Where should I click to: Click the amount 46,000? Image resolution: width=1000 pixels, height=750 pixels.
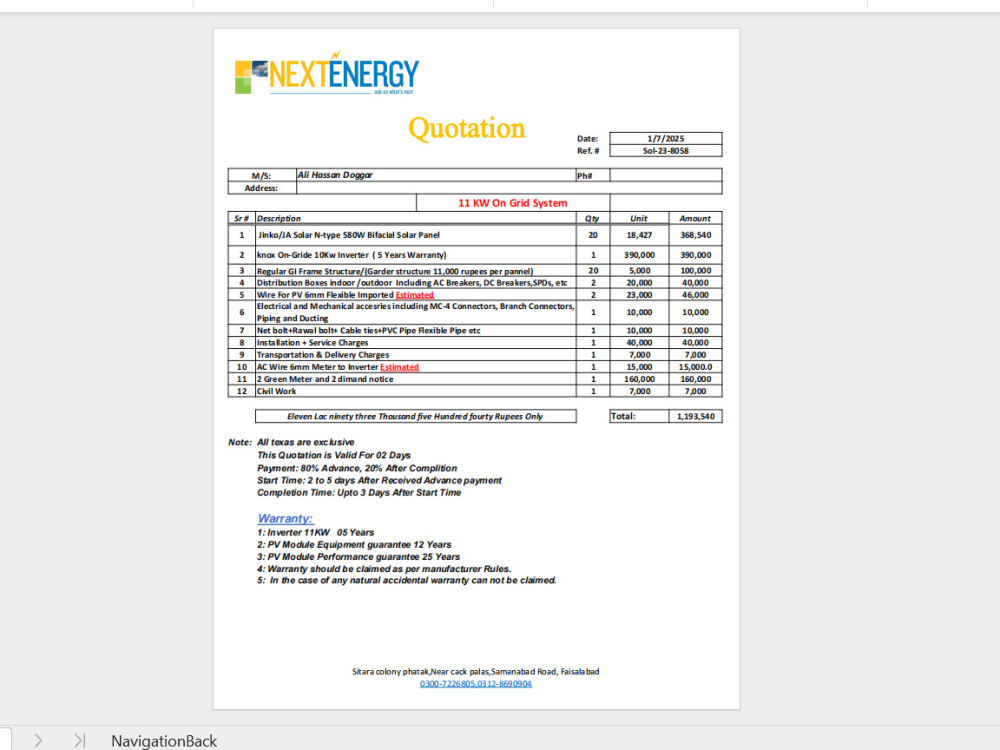(695, 295)
